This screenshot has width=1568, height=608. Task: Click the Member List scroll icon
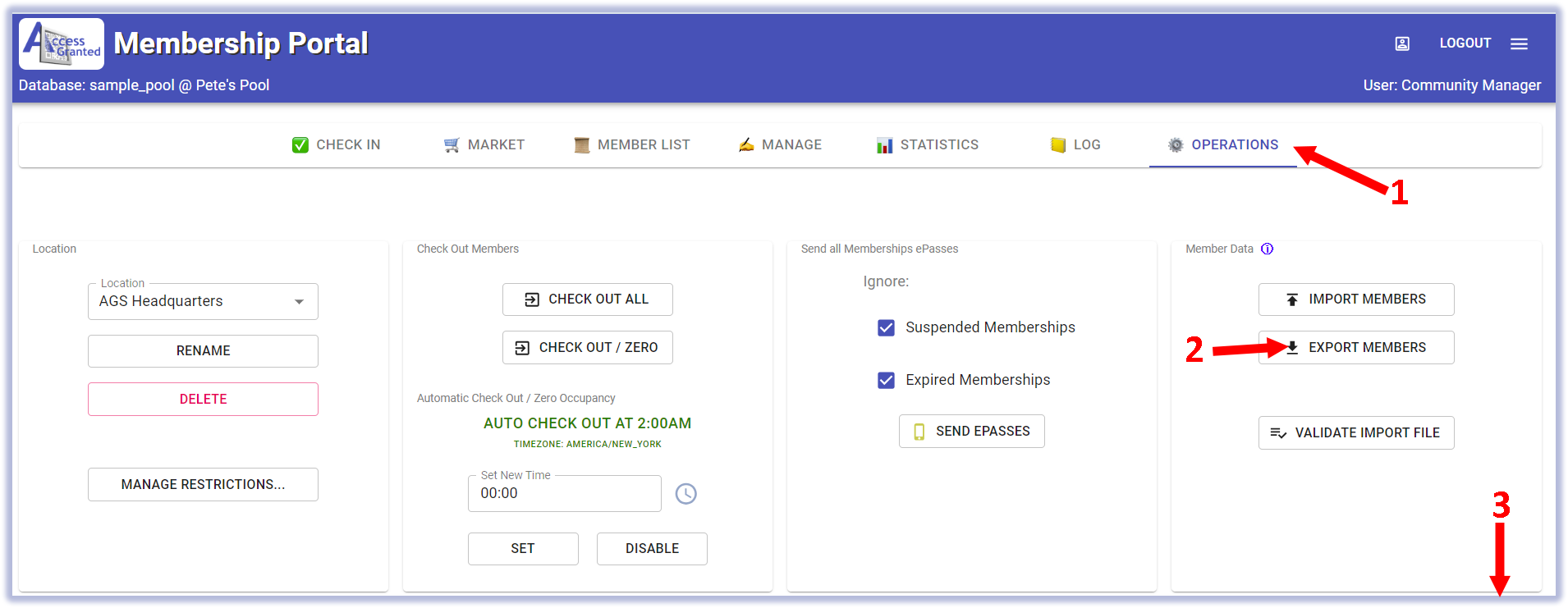tap(582, 145)
